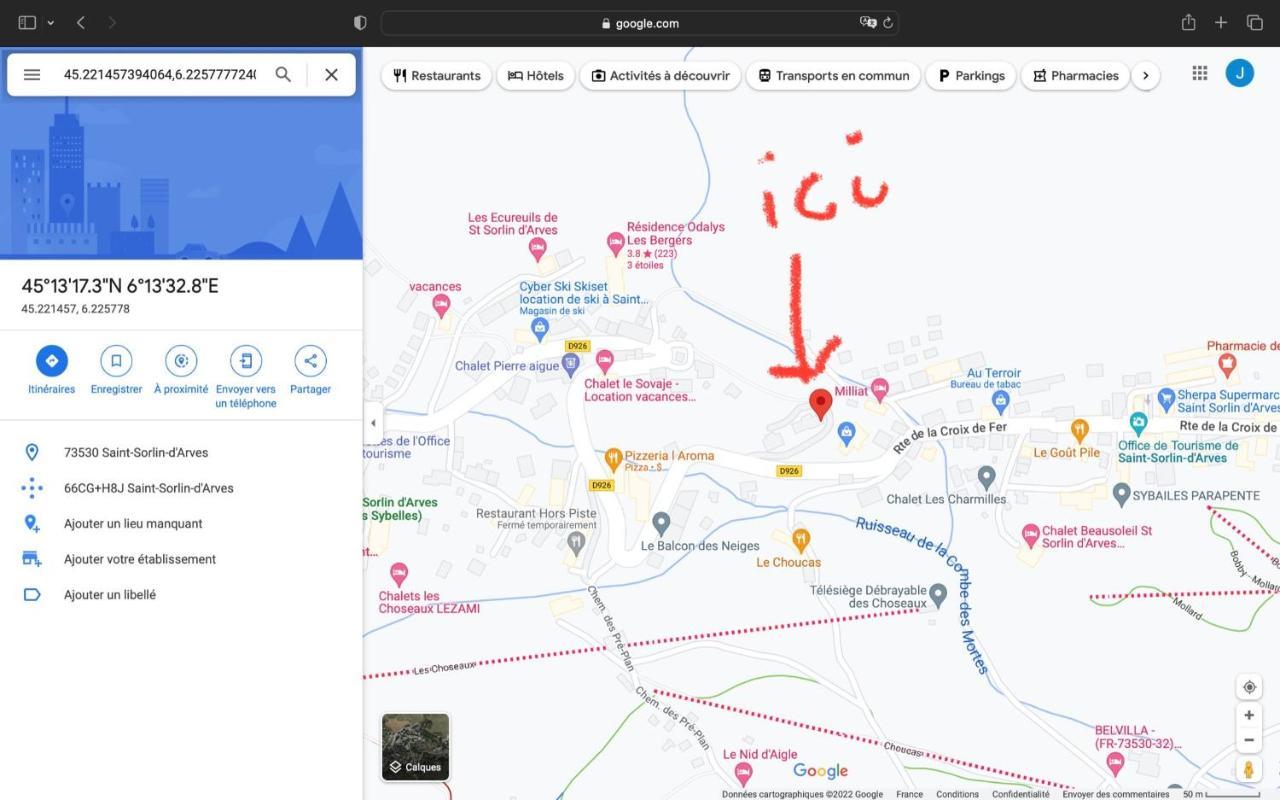This screenshot has height=800, width=1280.
Task: Open Le Nid d'Aigle hotel marker
Action: tap(743, 772)
